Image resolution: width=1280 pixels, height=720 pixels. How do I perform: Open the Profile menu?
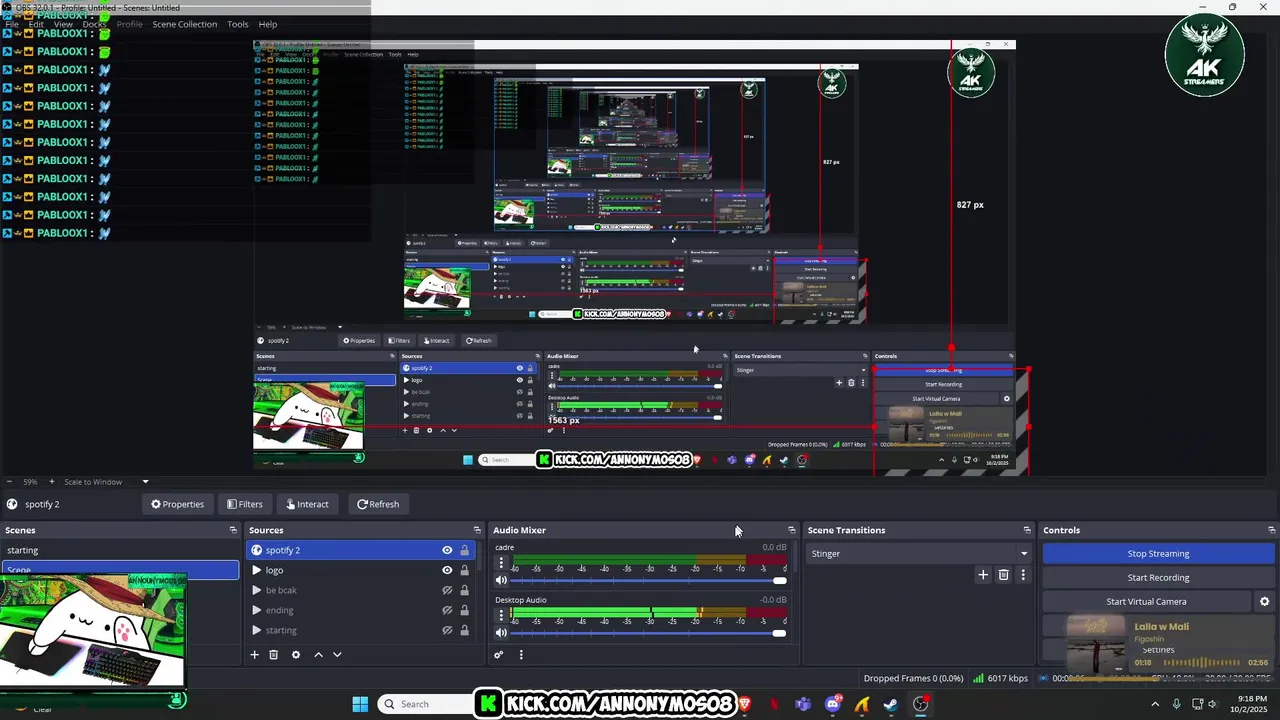130,24
